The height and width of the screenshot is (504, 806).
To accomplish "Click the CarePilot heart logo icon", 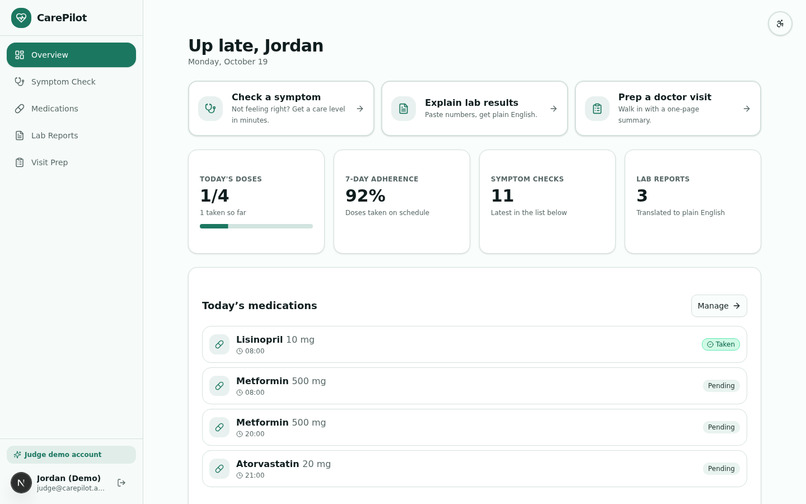I will (x=21, y=18).
